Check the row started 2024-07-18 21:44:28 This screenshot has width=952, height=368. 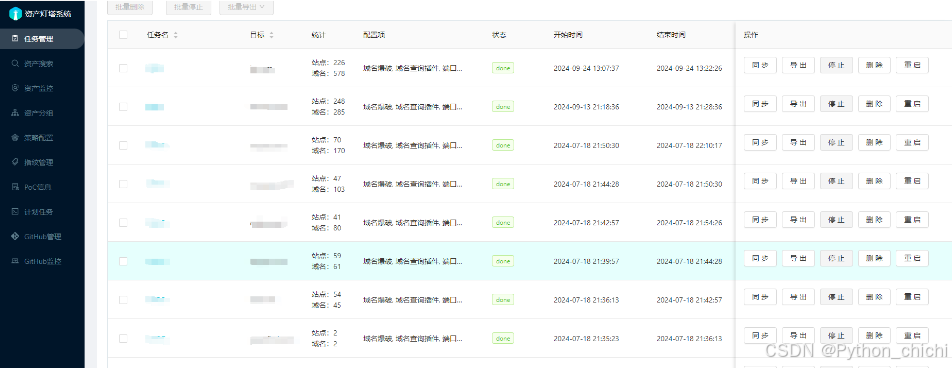[x=123, y=183]
